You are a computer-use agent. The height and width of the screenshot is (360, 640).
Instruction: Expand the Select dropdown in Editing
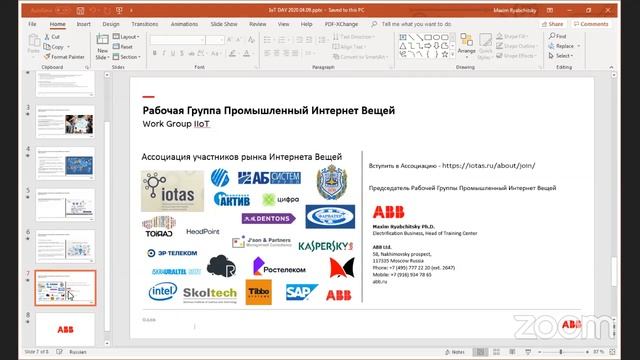pos(561,56)
